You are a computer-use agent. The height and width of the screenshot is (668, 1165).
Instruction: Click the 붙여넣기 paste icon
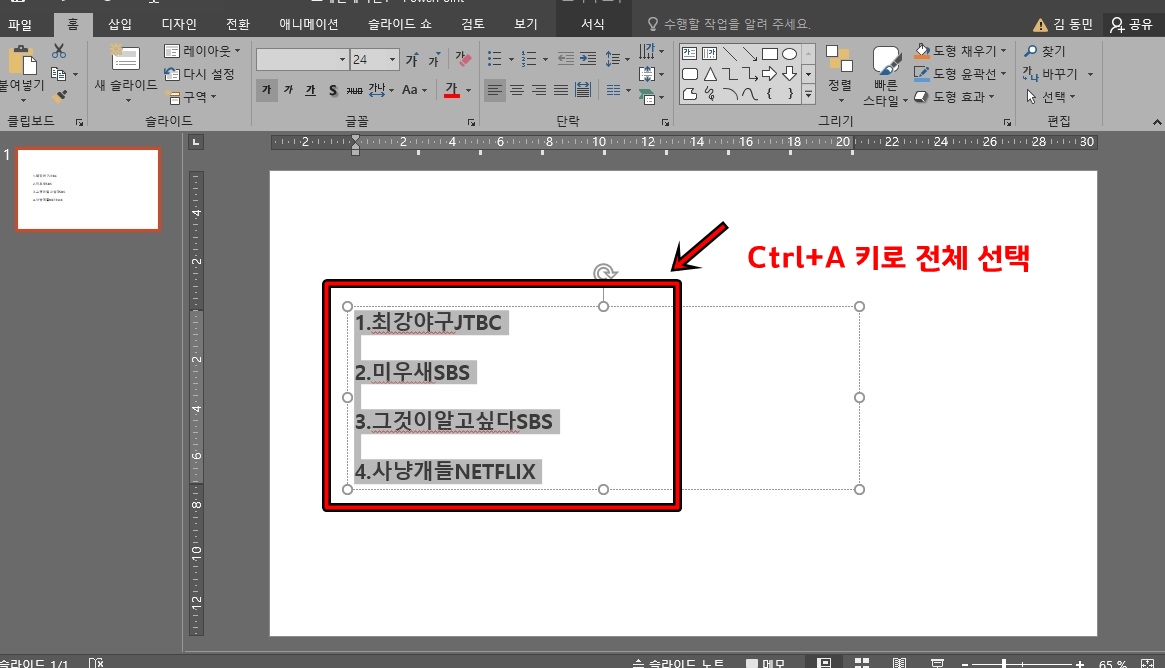pyautogui.click(x=23, y=59)
